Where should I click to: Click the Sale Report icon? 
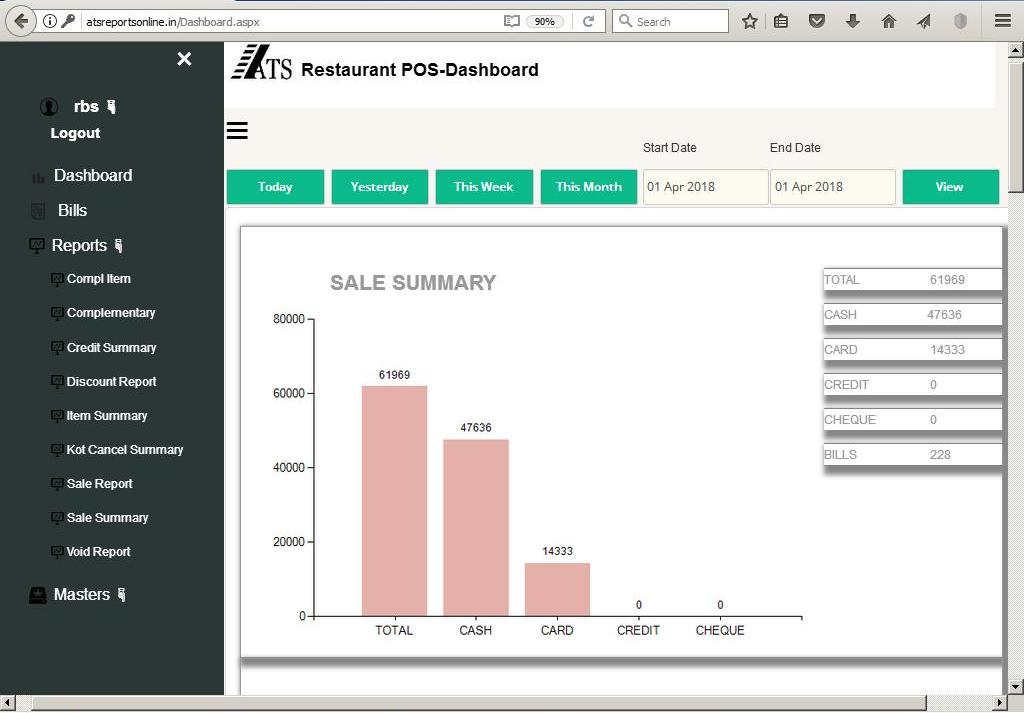tap(57, 484)
